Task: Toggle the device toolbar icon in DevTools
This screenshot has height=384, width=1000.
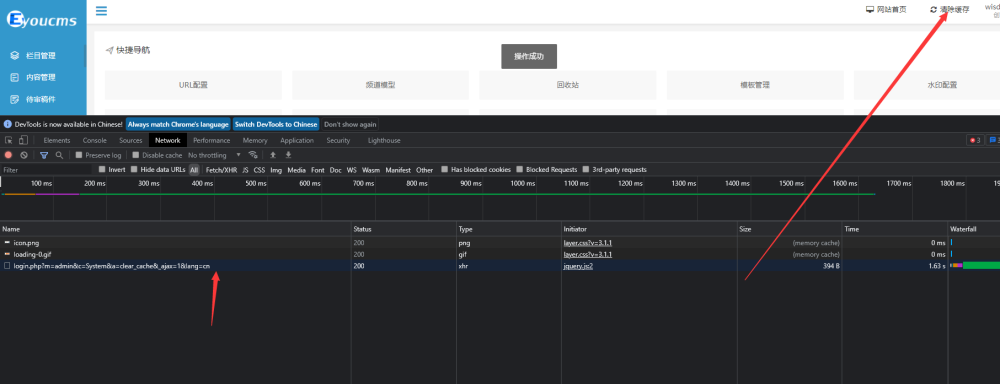Action: tap(23, 140)
